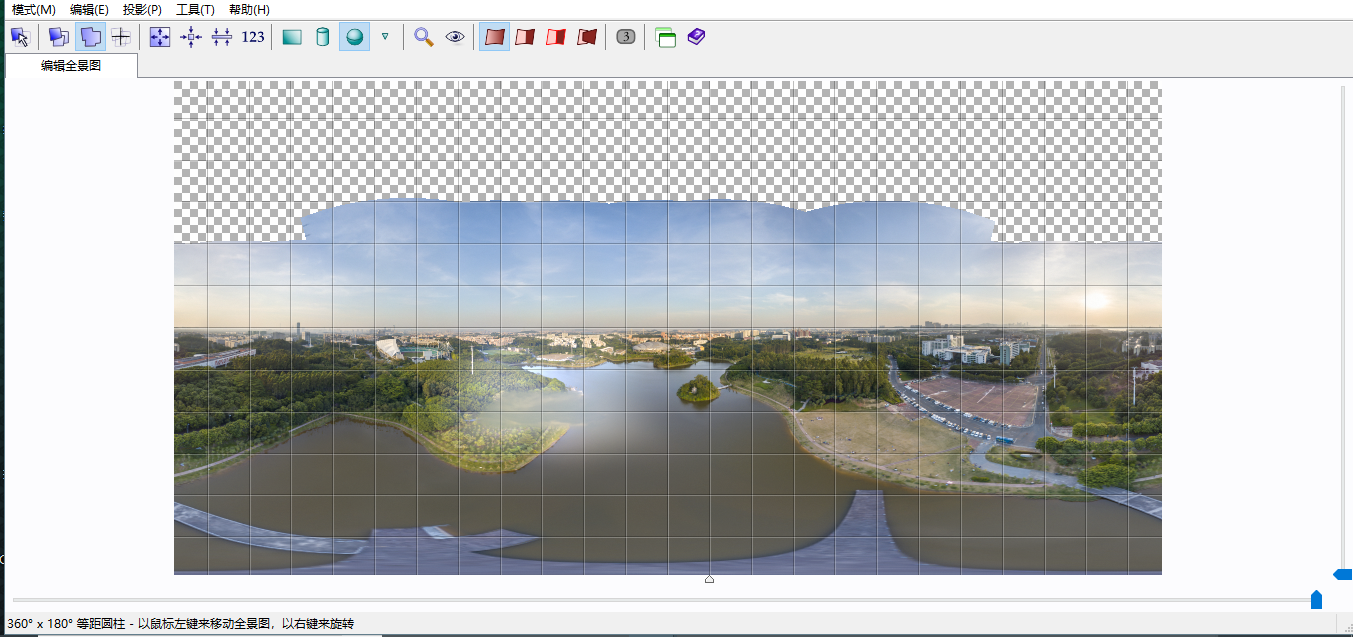Select the fourth dark red display mode
The width and height of the screenshot is (1353, 637).
(x=587, y=37)
